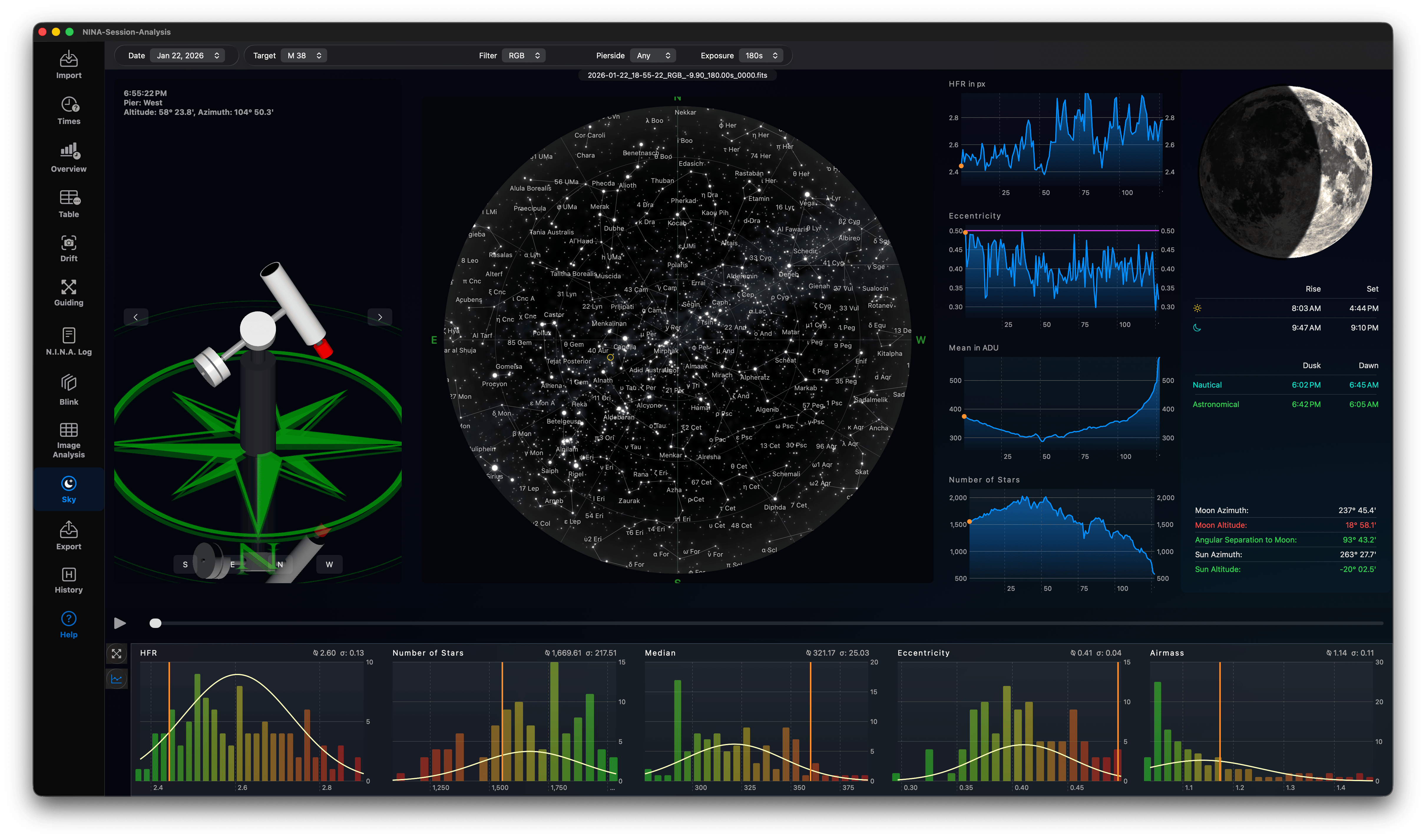
Task: Click the nautical dusk time 6:02 PM
Action: tap(1306, 385)
